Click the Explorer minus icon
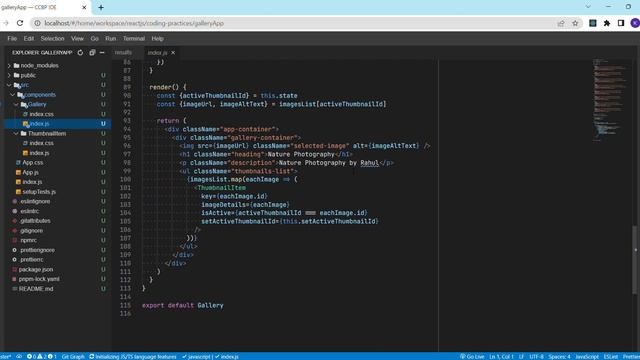 click(x=102, y=53)
